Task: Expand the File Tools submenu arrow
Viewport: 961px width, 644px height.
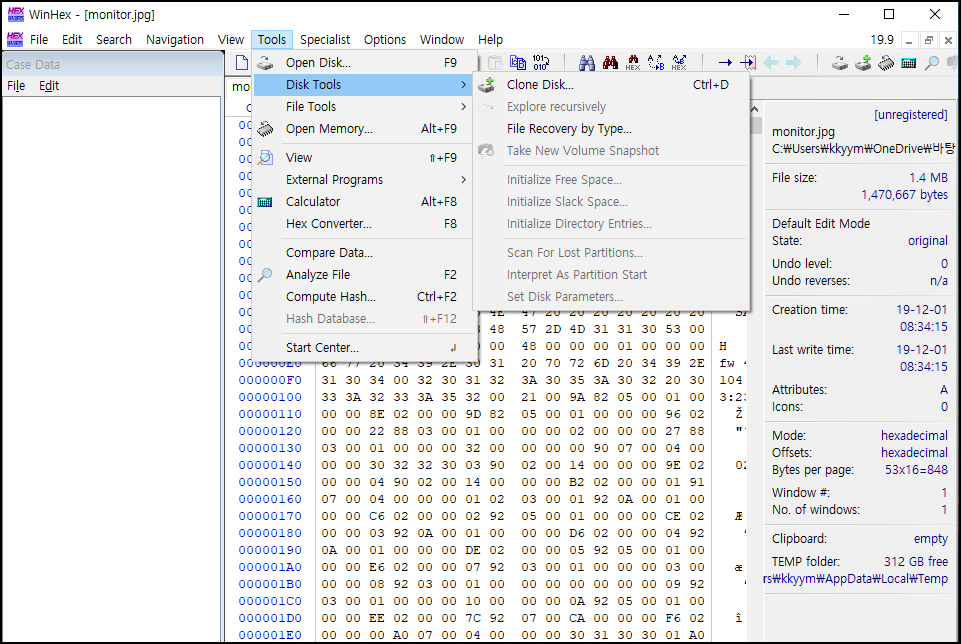Action: (463, 107)
